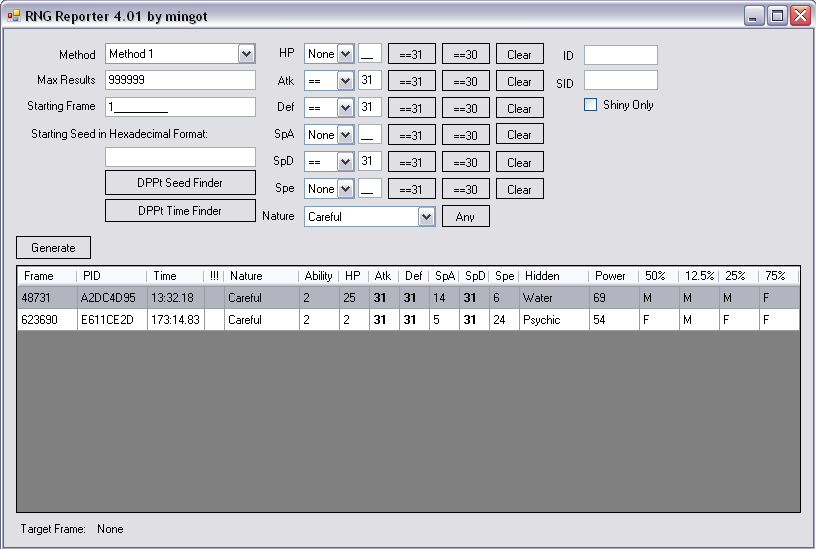The width and height of the screenshot is (816, 549).
Task: Set Spe to ==30
Action: pyautogui.click(x=466, y=189)
